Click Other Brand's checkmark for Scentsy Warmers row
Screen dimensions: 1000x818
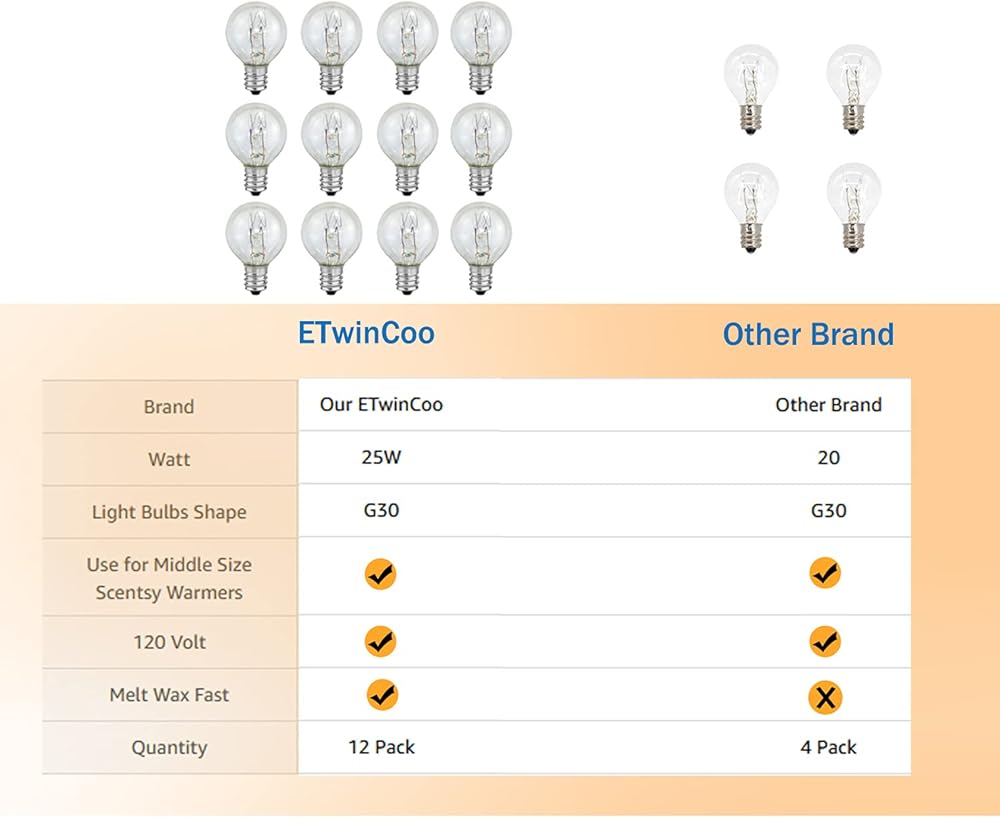coord(825,574)
